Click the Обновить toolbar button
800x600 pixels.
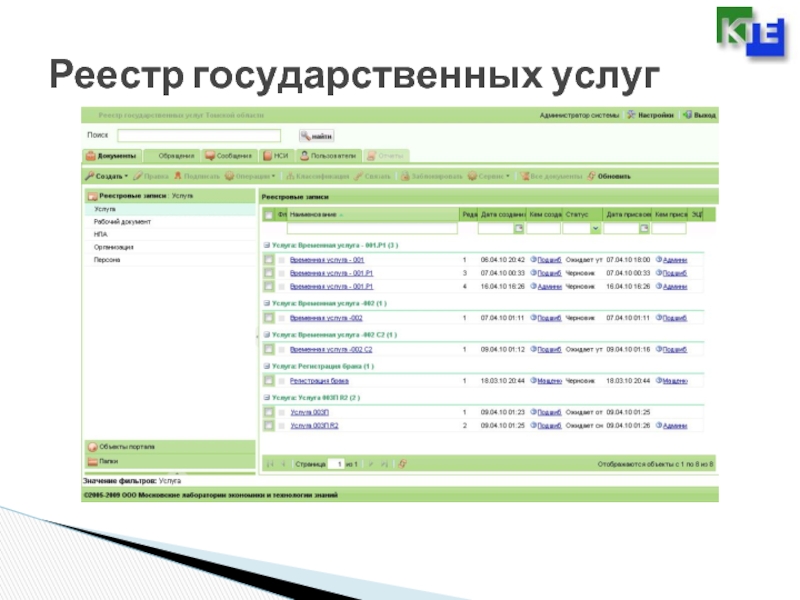point(609,176)
